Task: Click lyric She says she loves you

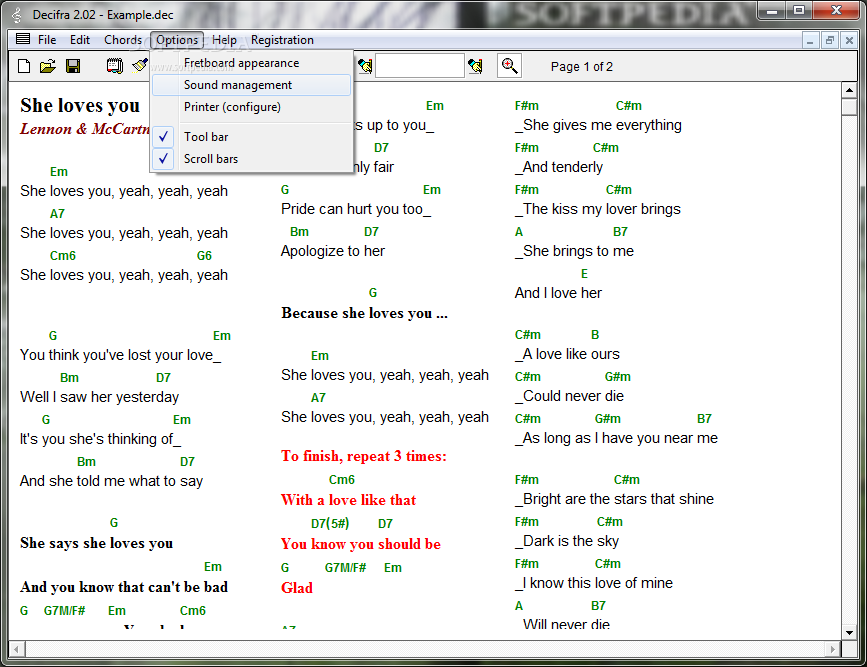Action: [96, 543]
